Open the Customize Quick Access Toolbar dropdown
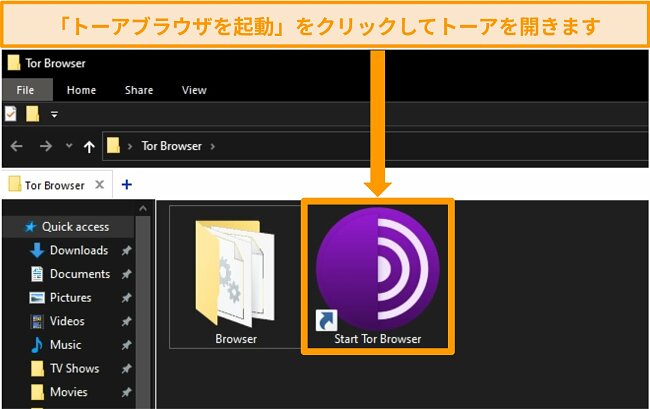The height and width of the screenshot is (409, 650). click(54, 114)
